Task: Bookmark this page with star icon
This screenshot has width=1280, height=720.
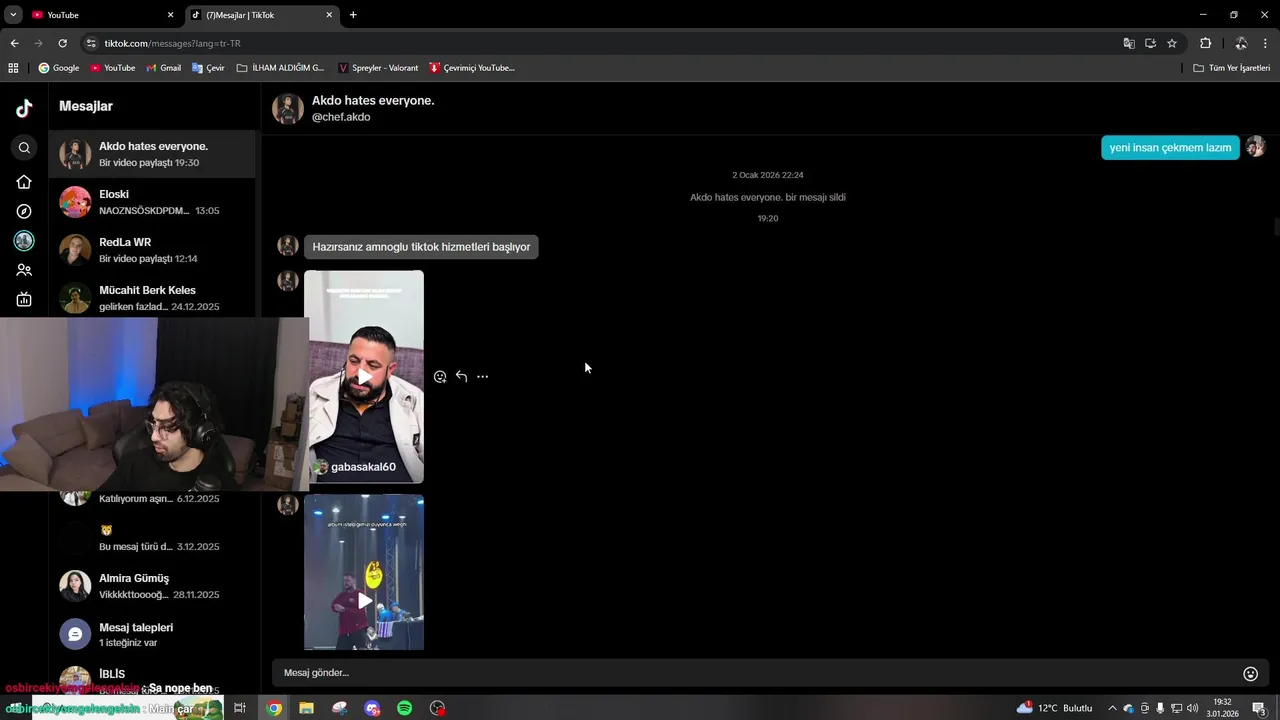Action: pos(1172,43)
